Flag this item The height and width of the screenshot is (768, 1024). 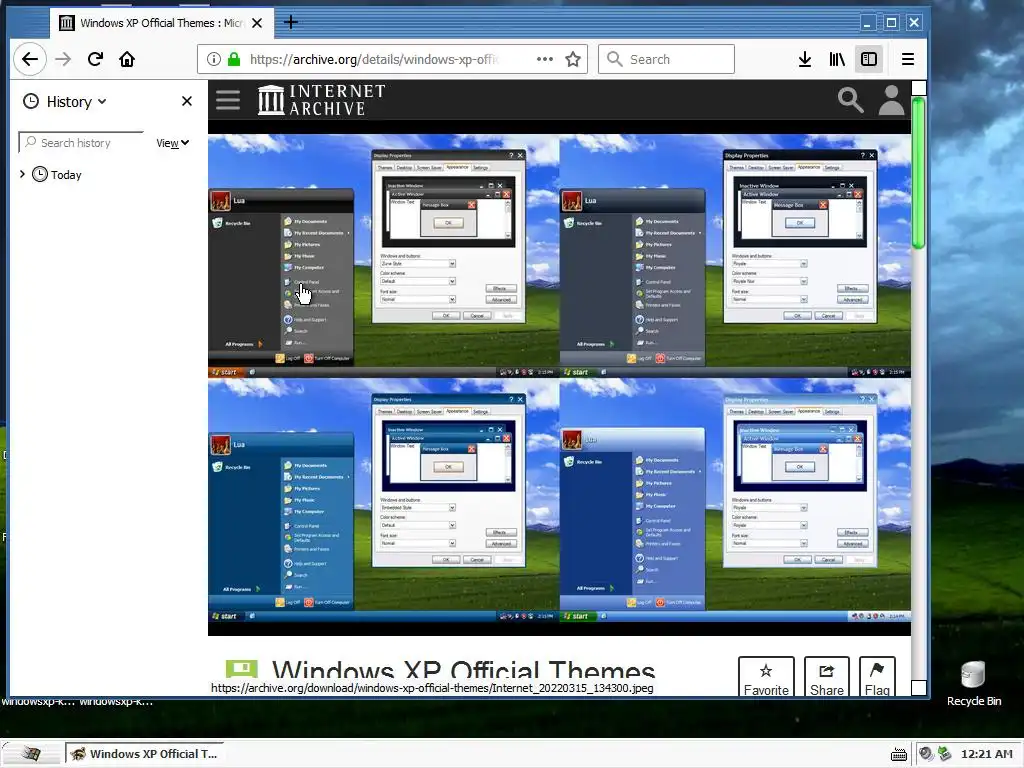(876, 677)
